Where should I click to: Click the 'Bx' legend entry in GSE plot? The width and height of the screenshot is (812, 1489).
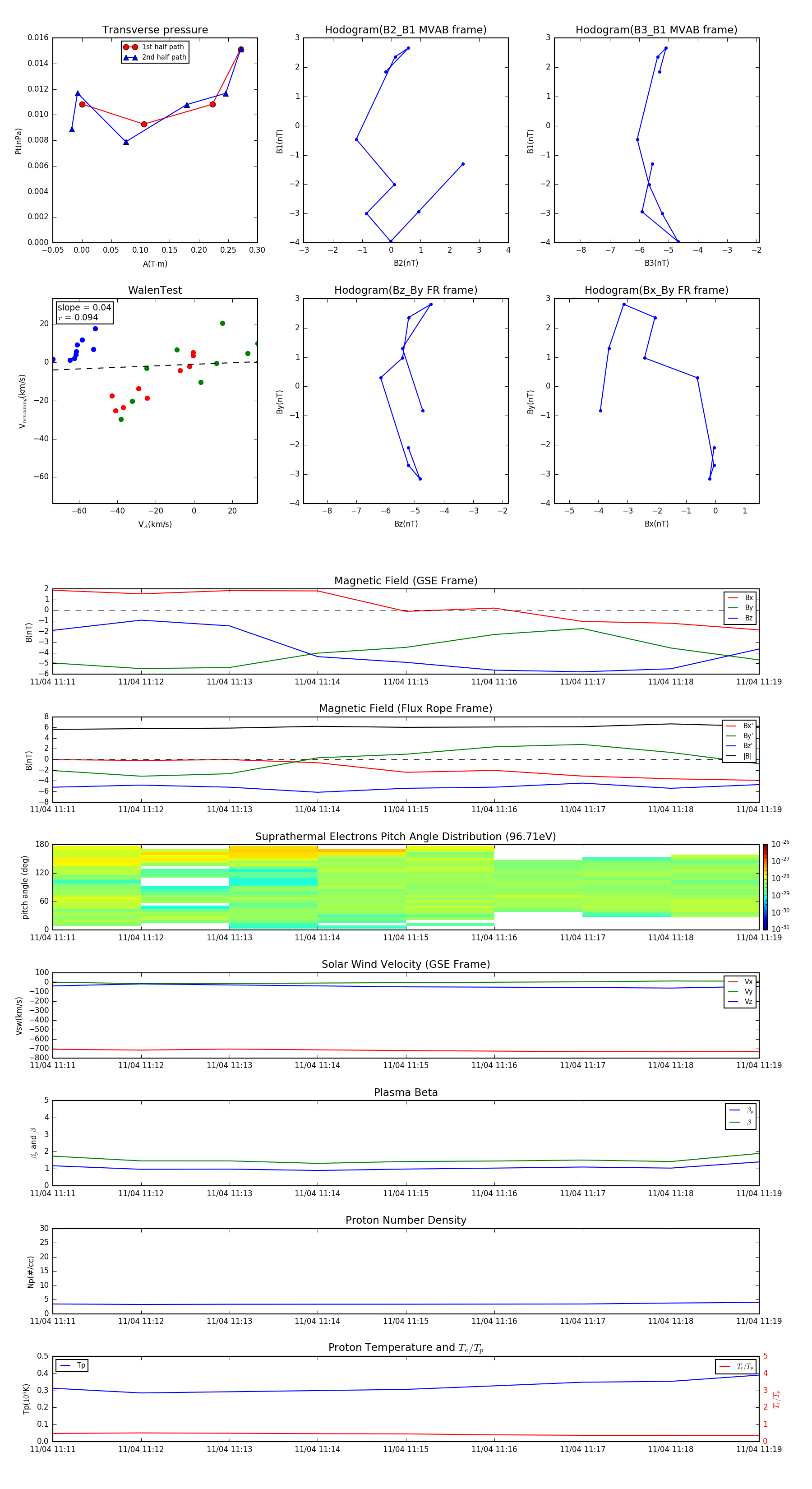click(740, 598)
